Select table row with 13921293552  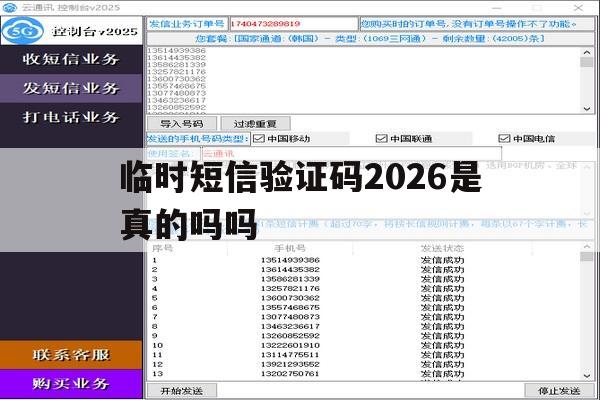(364, 364)
